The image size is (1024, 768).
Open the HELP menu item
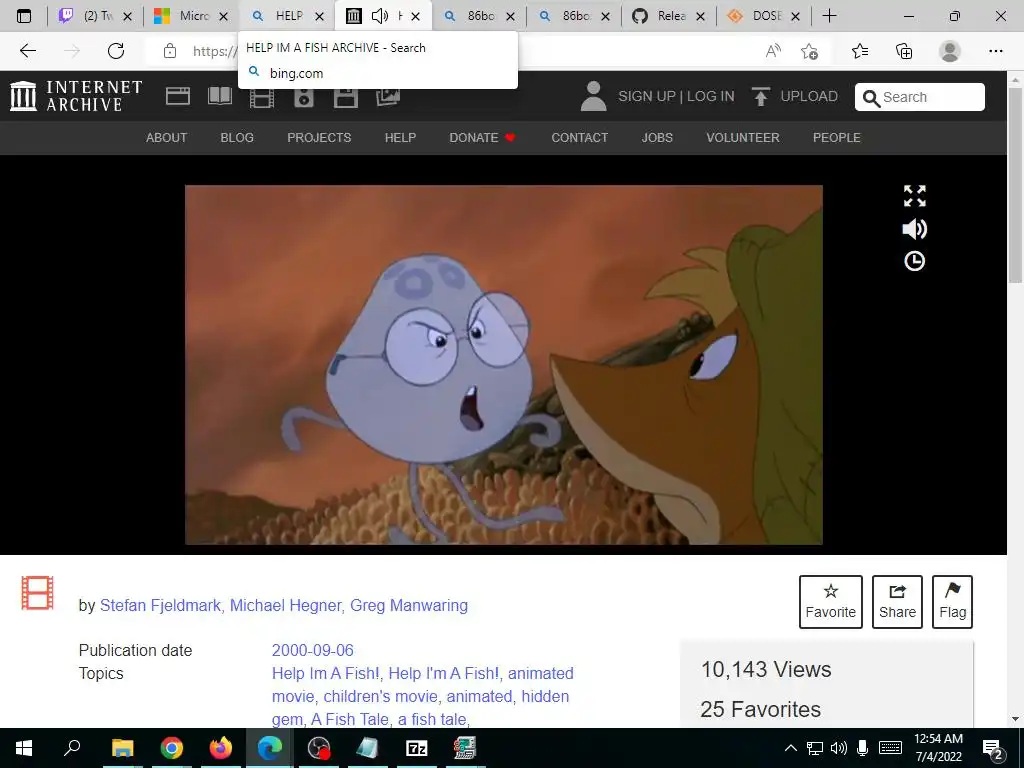(x=400, y=138)
